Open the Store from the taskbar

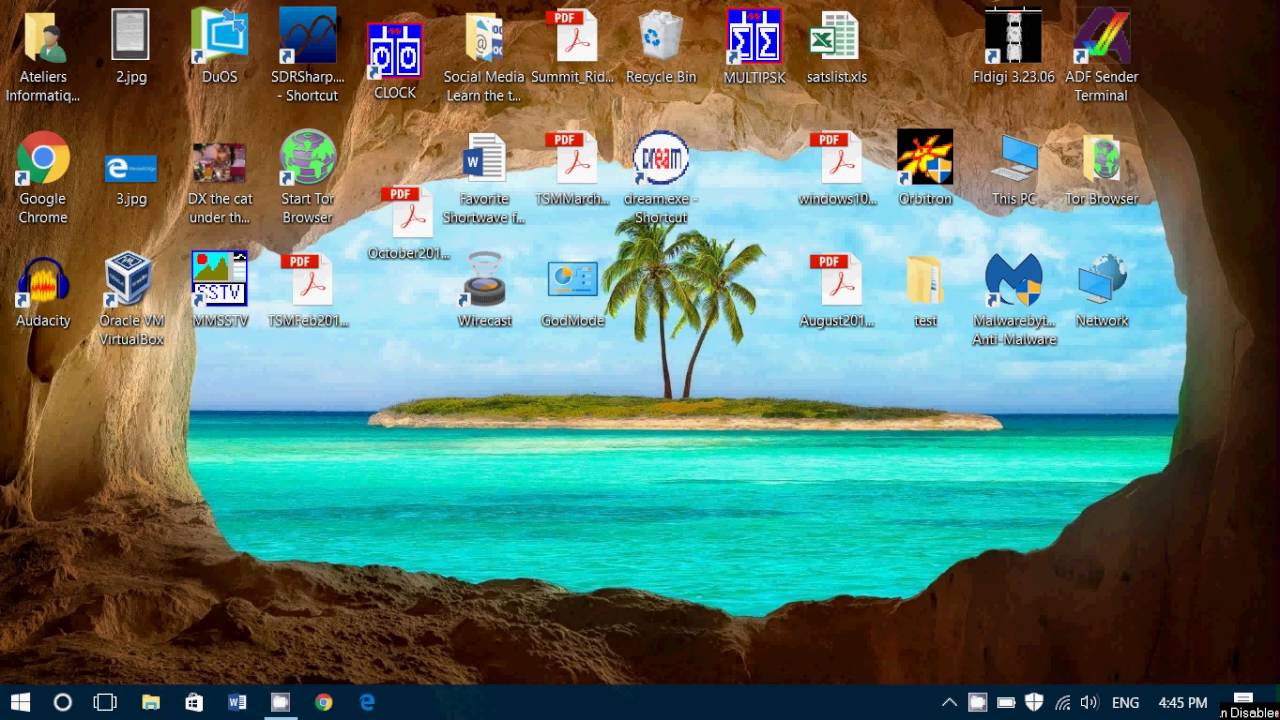pyautogui.click(x=194, y=702)
